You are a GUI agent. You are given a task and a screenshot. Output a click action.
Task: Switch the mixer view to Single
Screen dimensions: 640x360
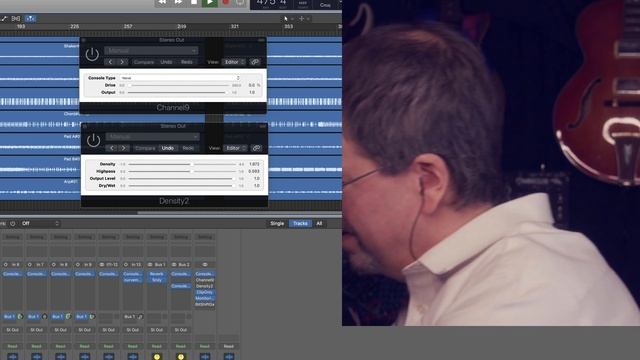click(277, 224)
